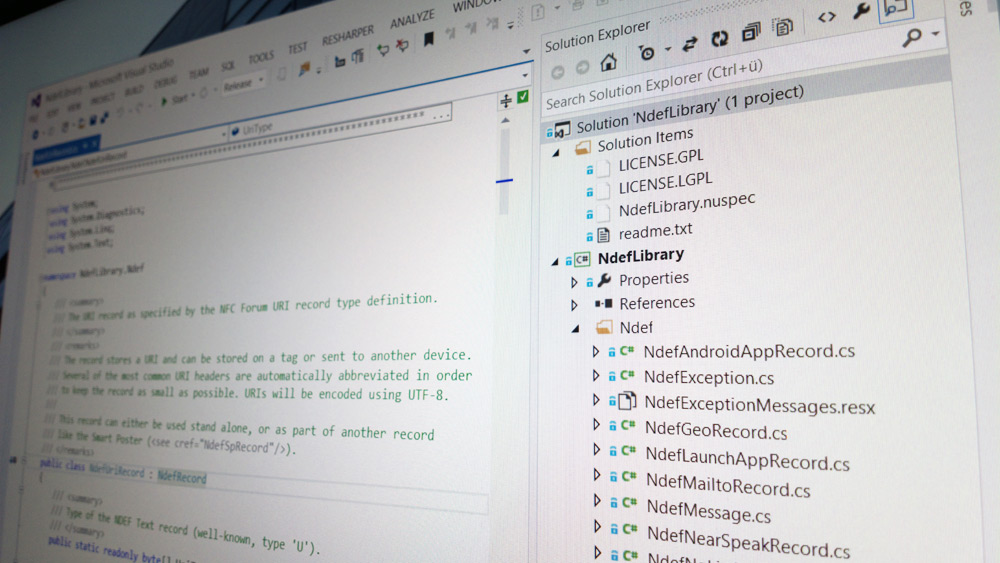Click the Collapse All icon
This screenshot has width=1000, height=563.
[x=751, y=33]
